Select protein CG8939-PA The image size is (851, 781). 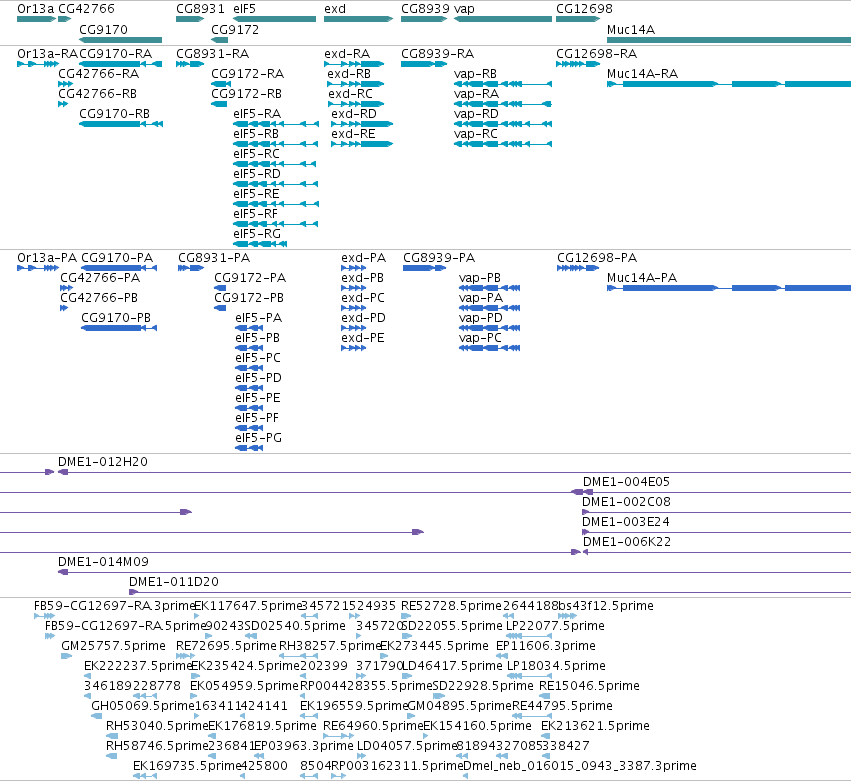click(424, 268)
